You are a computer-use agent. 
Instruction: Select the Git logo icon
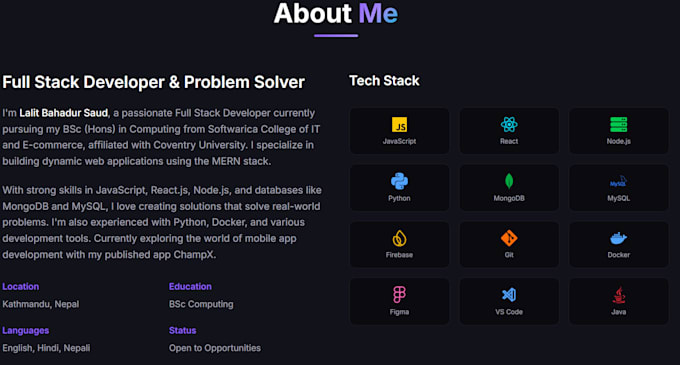(x=509, y=238)
